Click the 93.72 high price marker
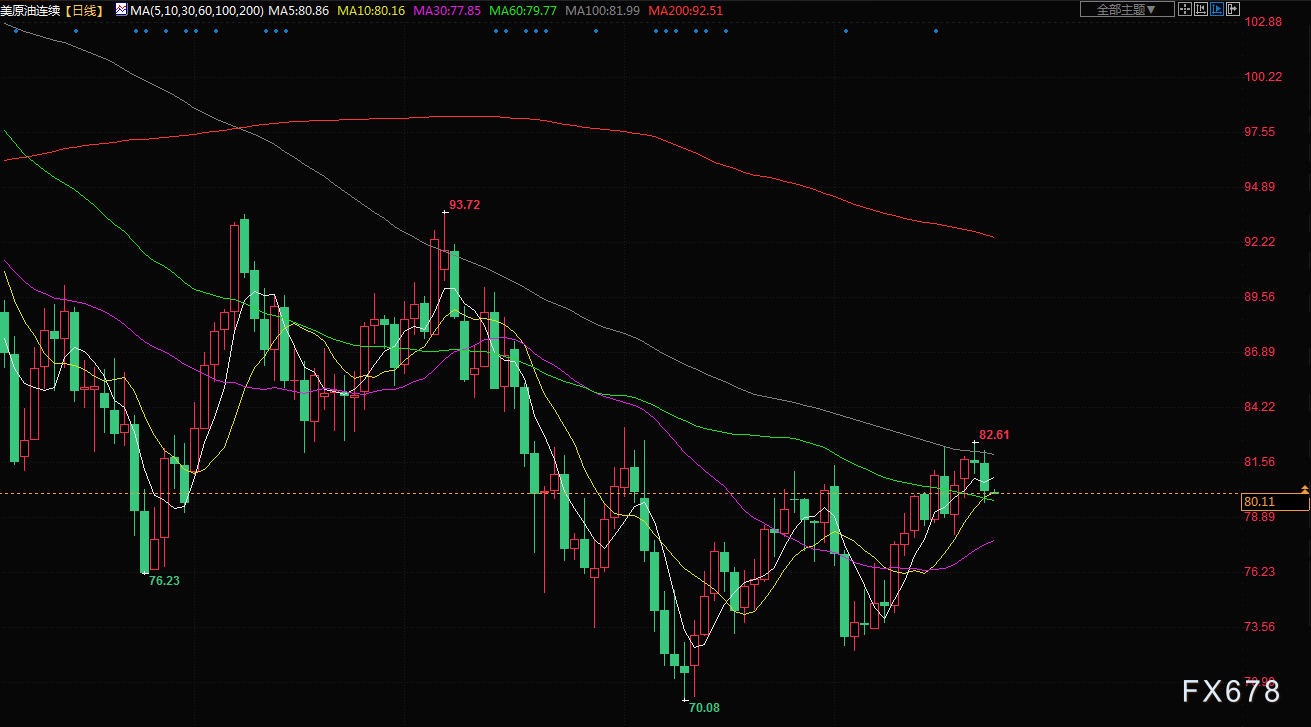1311x727 pixels. [464, 205]
